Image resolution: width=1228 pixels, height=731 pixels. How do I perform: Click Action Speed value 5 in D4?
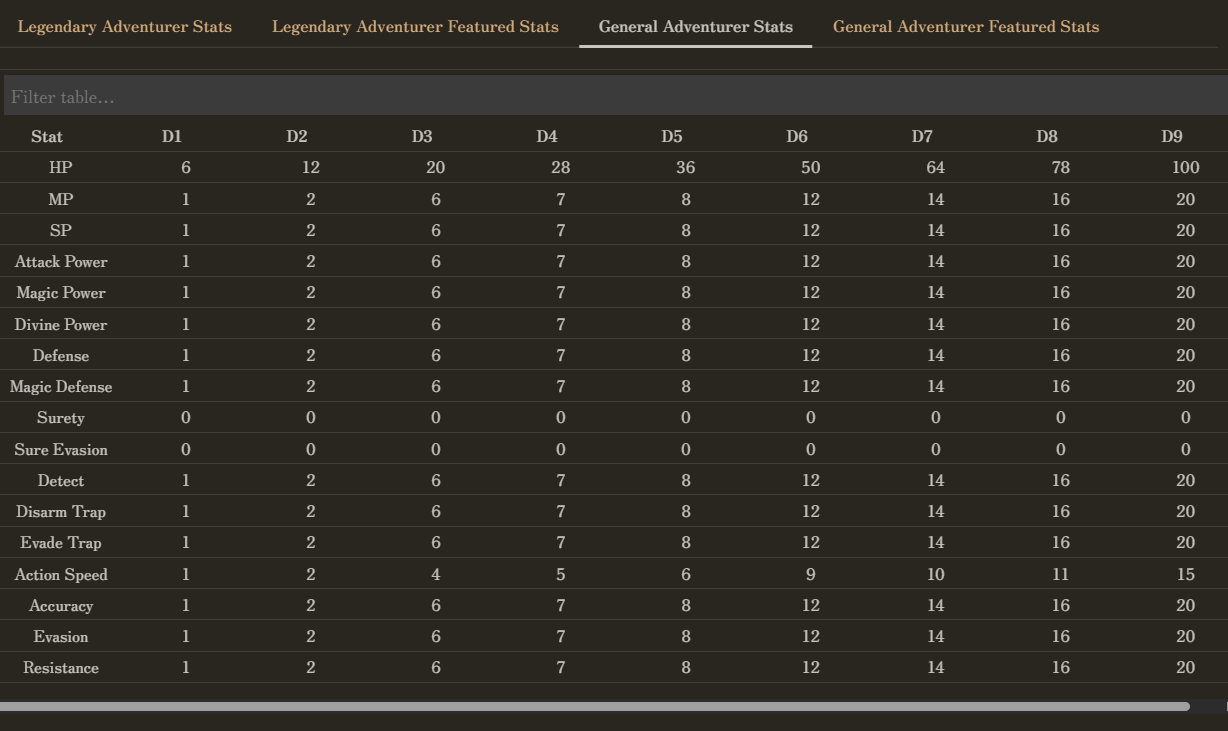click(561, 575)
